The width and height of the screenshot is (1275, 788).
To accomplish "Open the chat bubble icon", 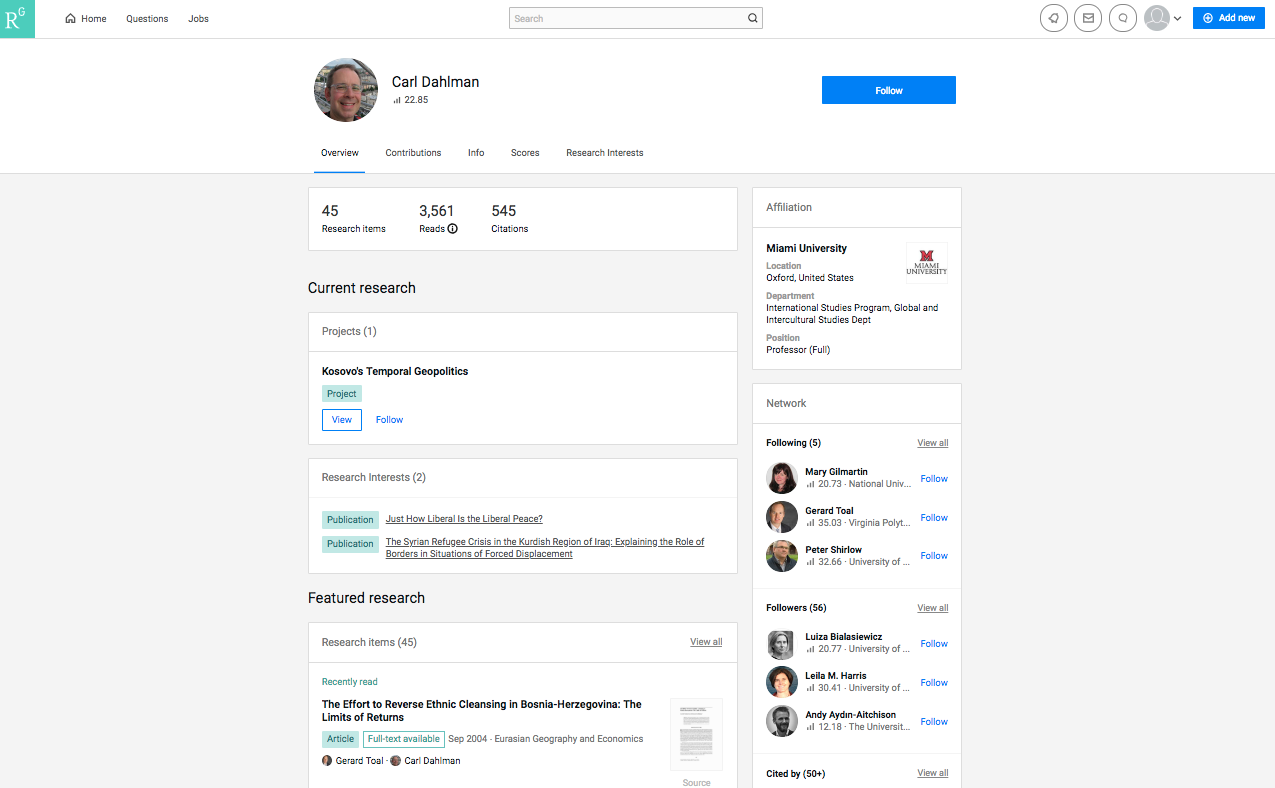I will pos(1123,18).
